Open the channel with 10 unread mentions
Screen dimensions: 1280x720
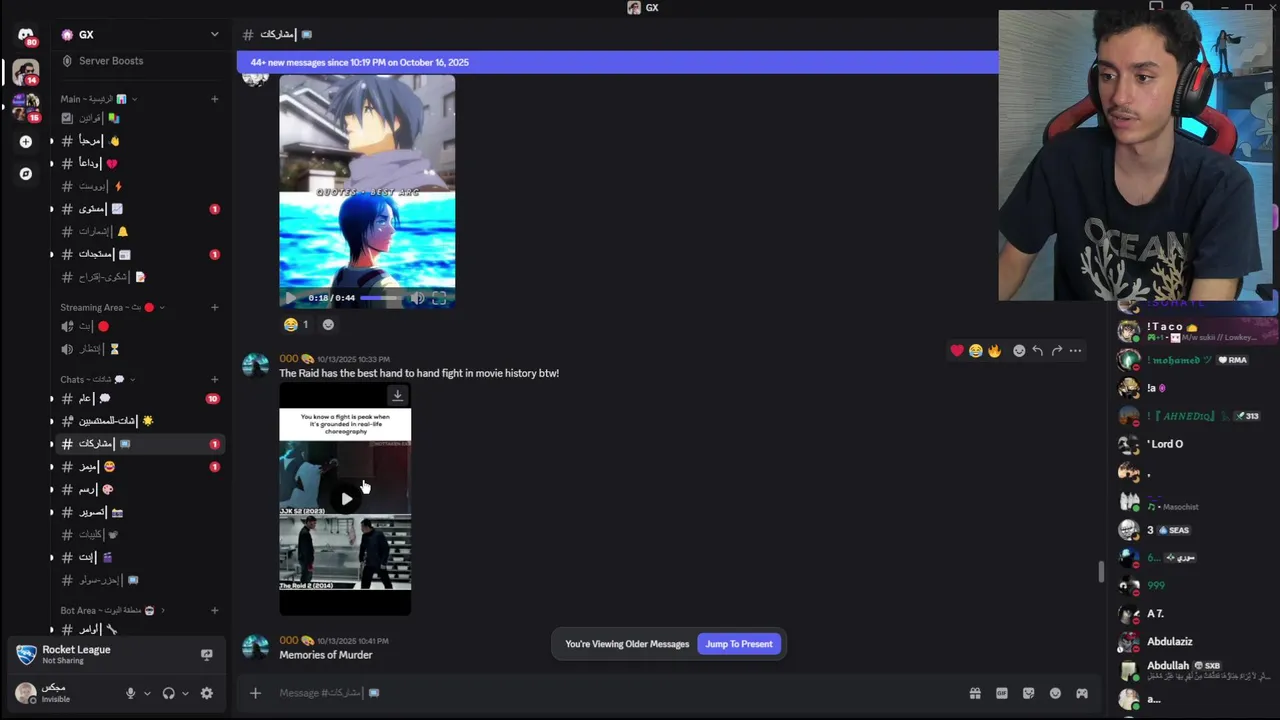tap(140, 399)
